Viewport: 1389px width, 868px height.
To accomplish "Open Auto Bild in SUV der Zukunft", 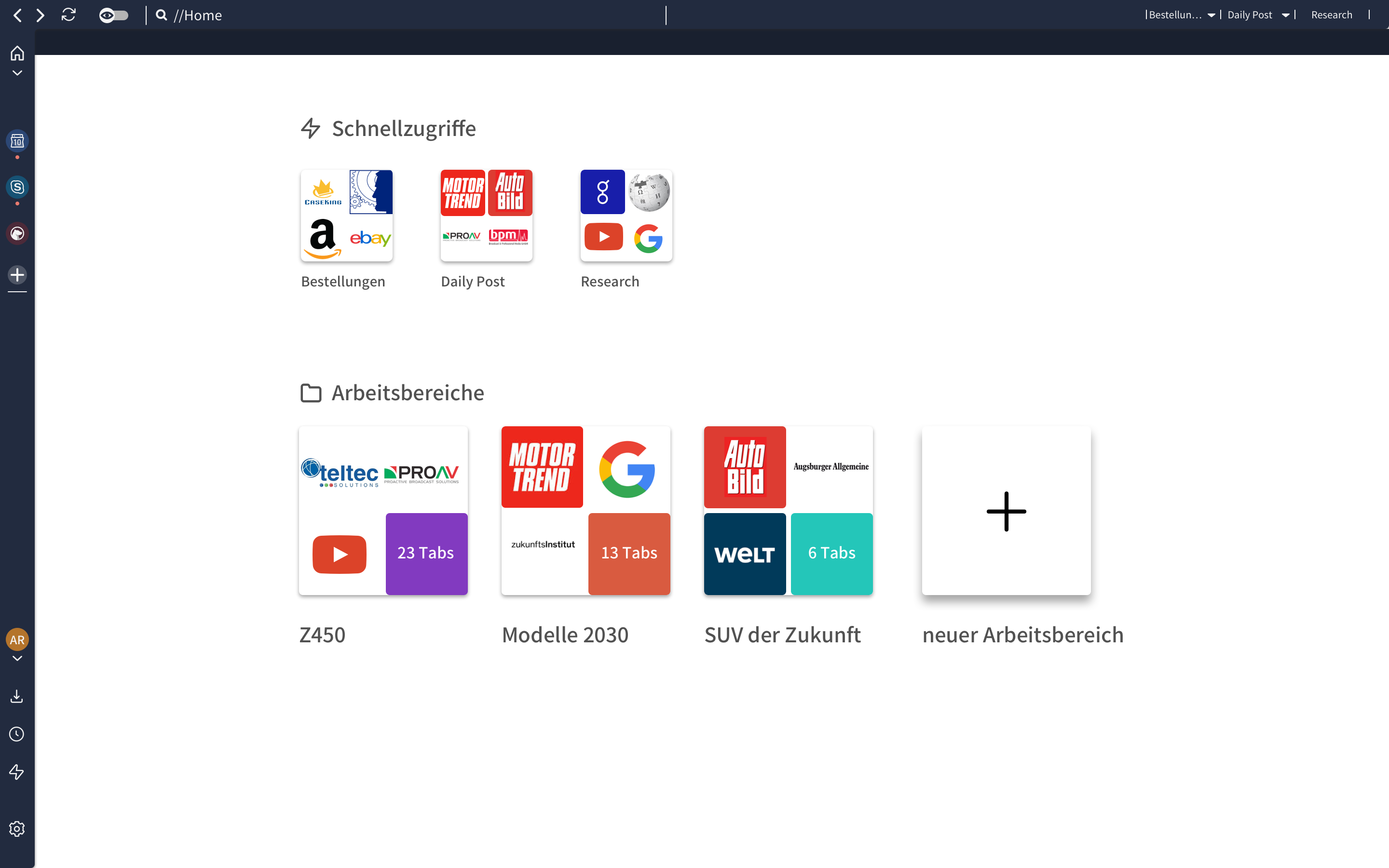I will (745, 467).
